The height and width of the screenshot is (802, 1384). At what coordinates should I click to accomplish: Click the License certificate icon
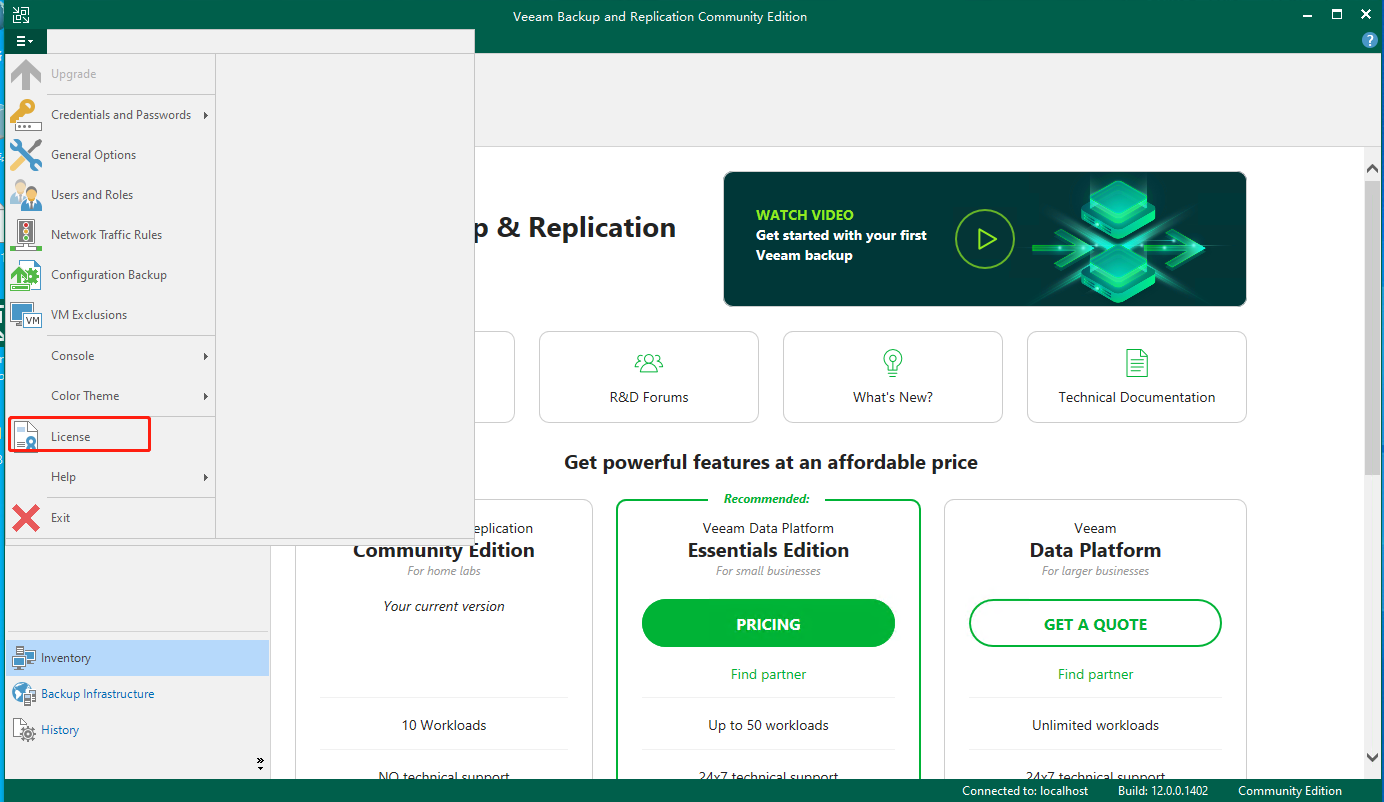26,437
